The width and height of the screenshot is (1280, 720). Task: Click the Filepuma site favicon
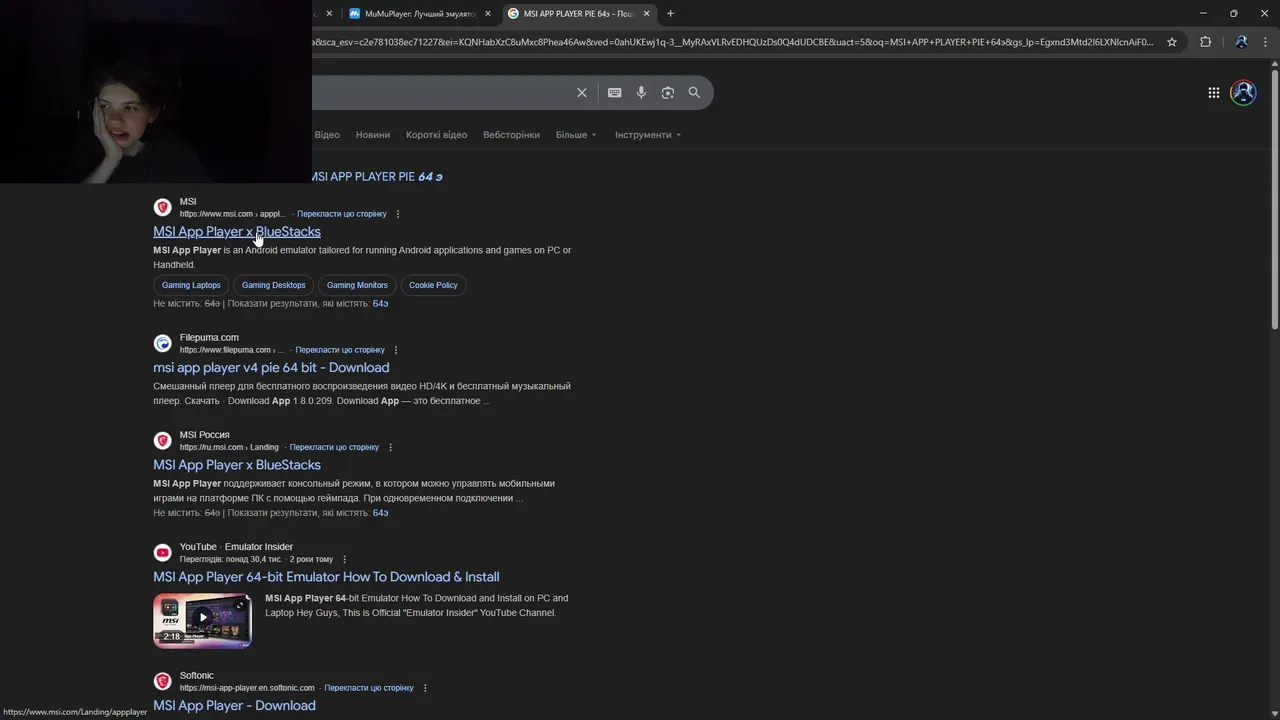(x=162, y=343)
